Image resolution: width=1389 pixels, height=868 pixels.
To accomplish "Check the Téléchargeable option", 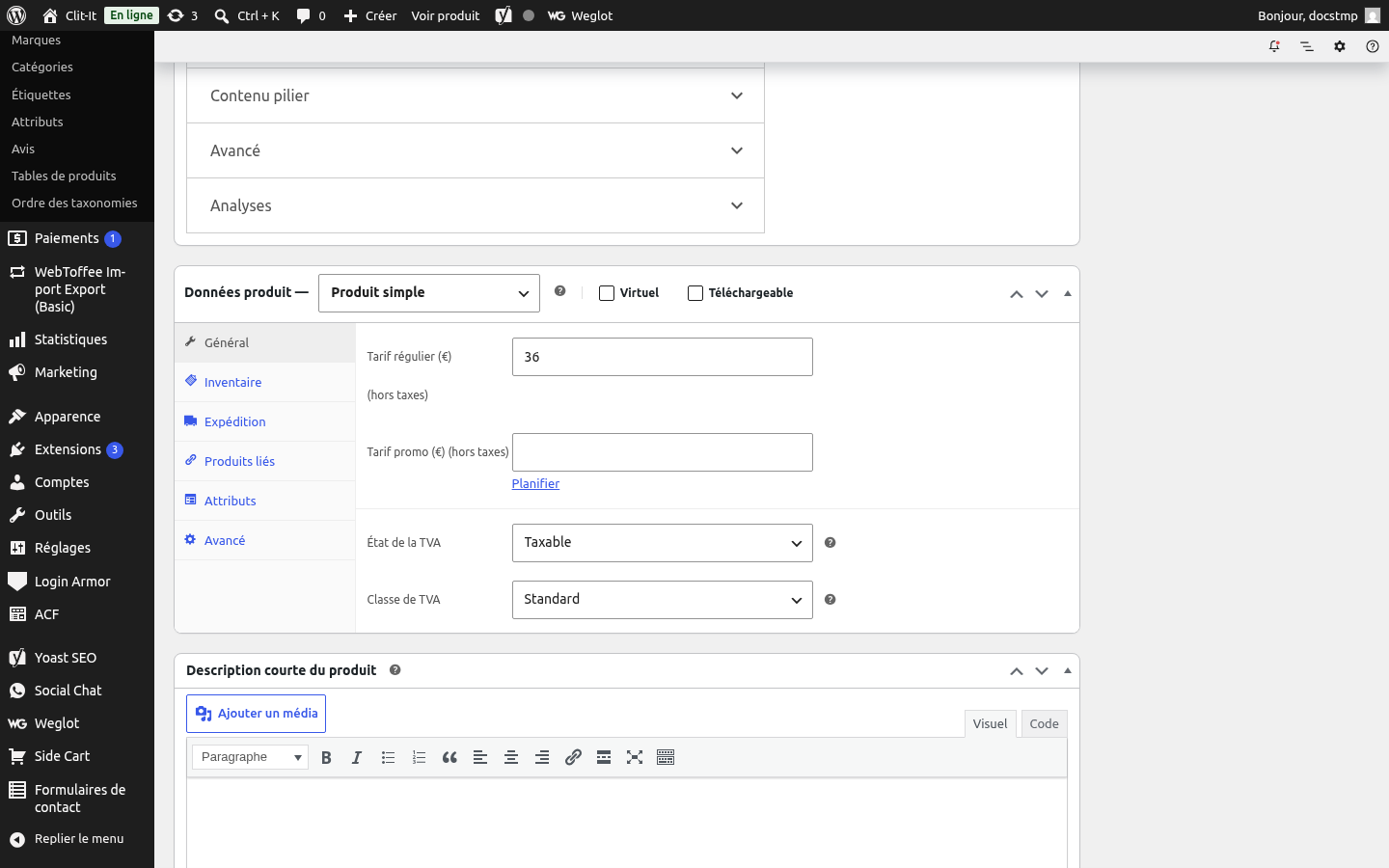I will coord(695,293).
